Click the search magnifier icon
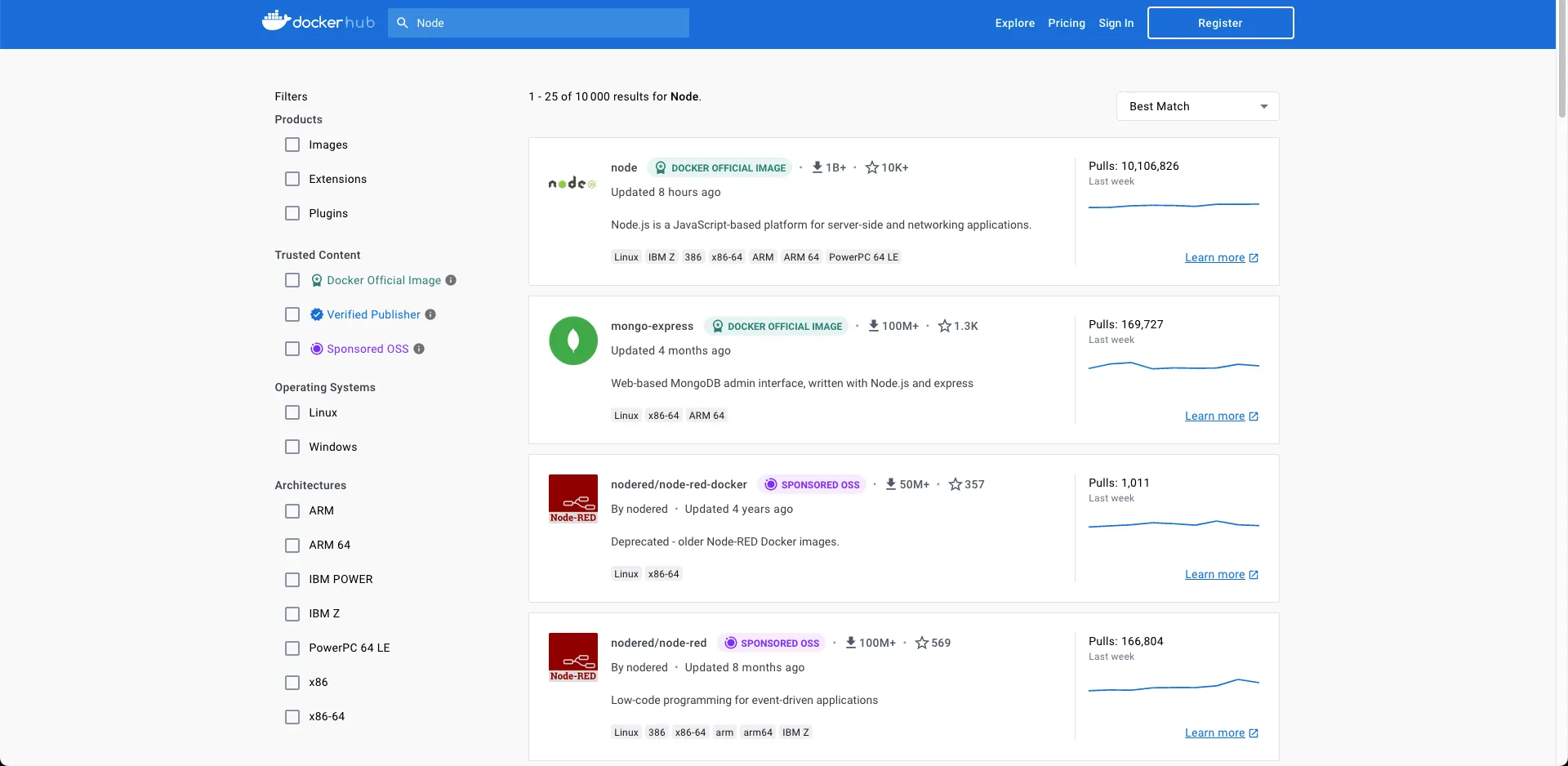The height and width of the screenshot is (766, 1568). coord(402,23)
